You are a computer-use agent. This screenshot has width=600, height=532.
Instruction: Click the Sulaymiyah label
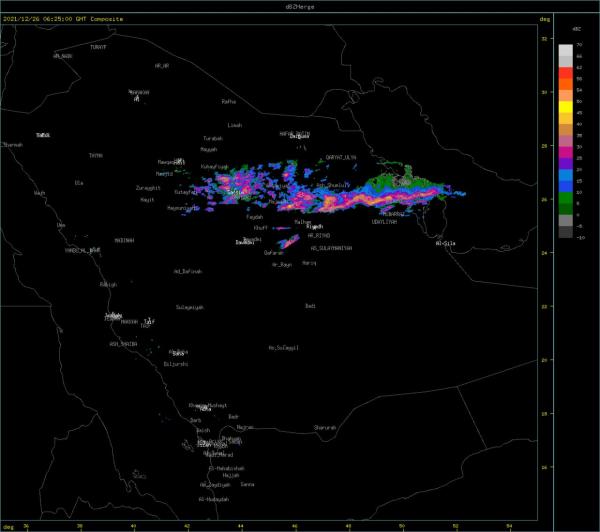point(190,307)
